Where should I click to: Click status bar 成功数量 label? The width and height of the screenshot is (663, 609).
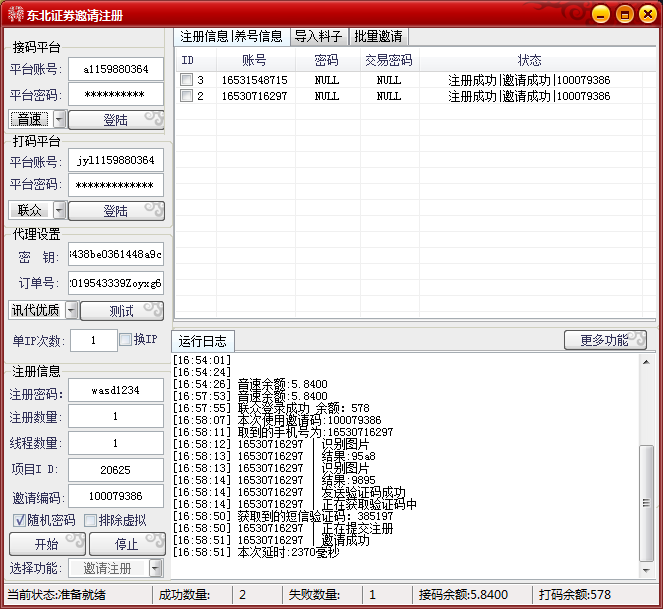(184, 595)
